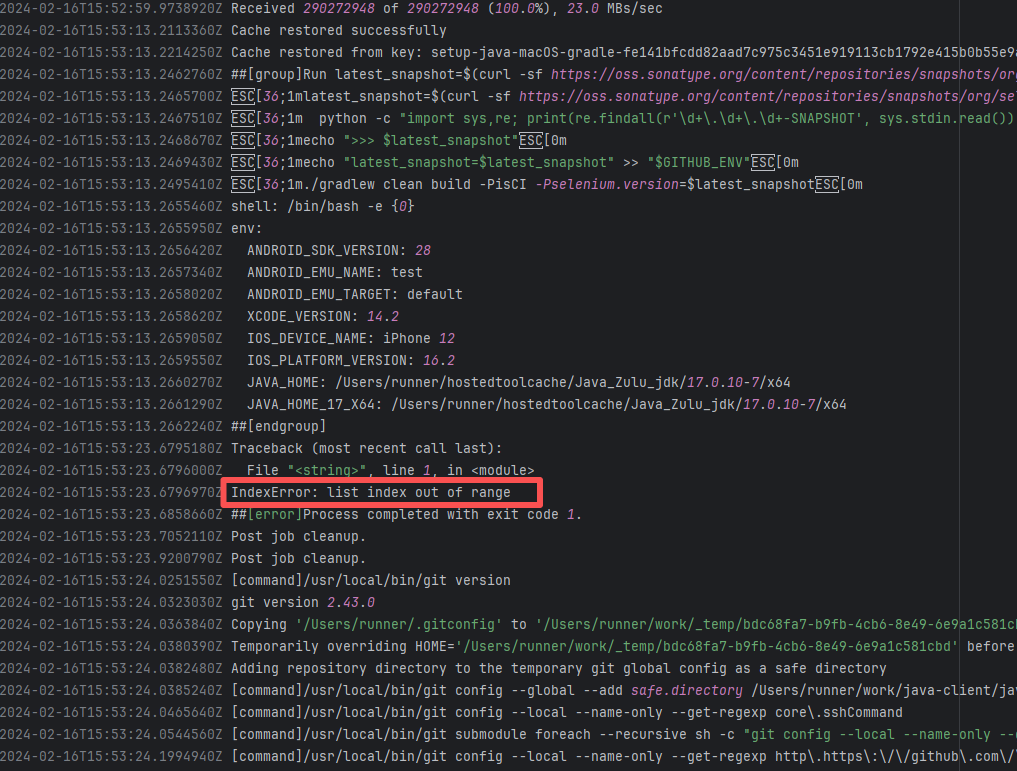Click the ANDROID_EMU_TARGET: default line
Screen dimensions: 1017x771
355,294
